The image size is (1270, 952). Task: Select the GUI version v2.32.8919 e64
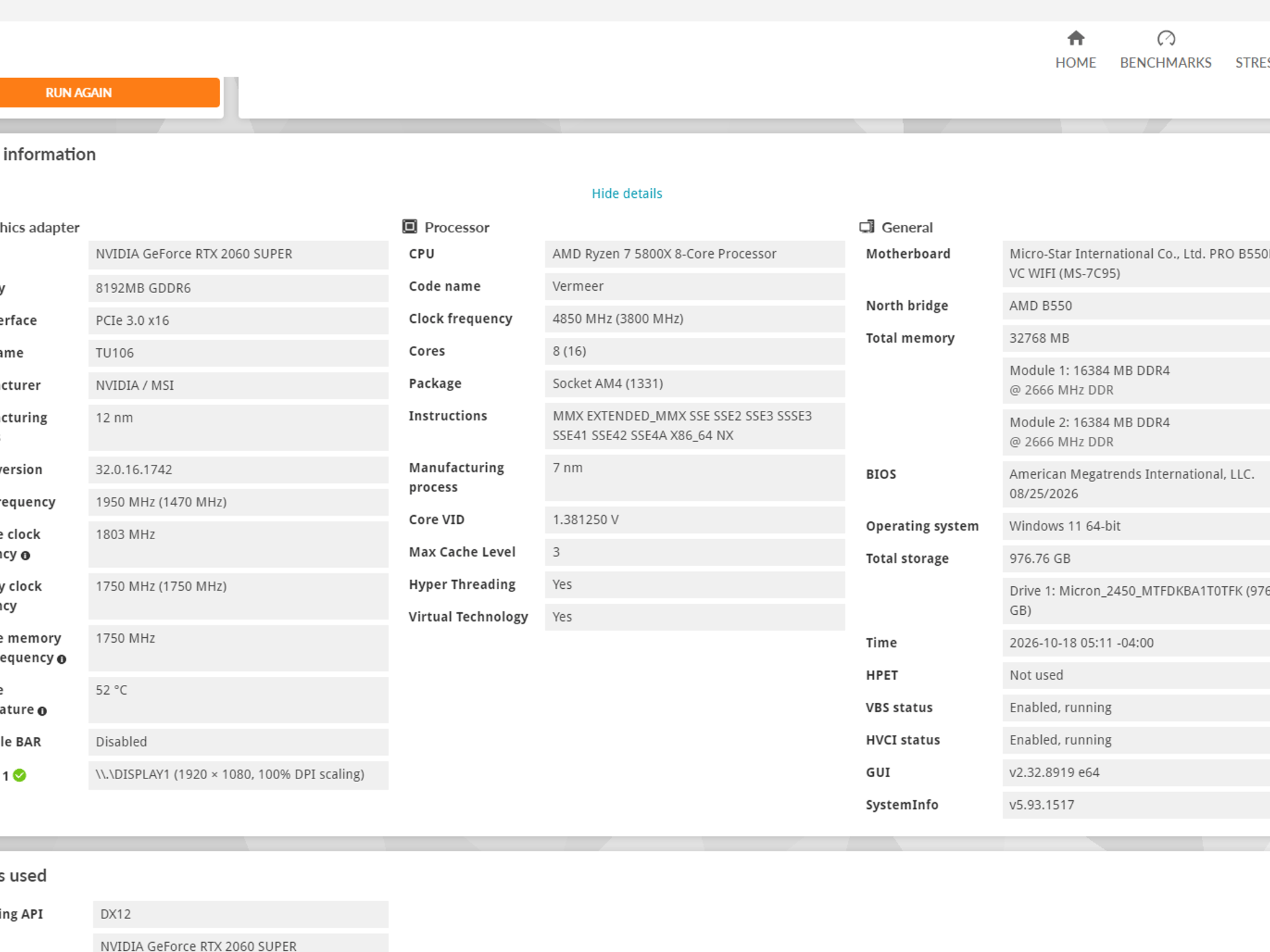click(1136, 773)
